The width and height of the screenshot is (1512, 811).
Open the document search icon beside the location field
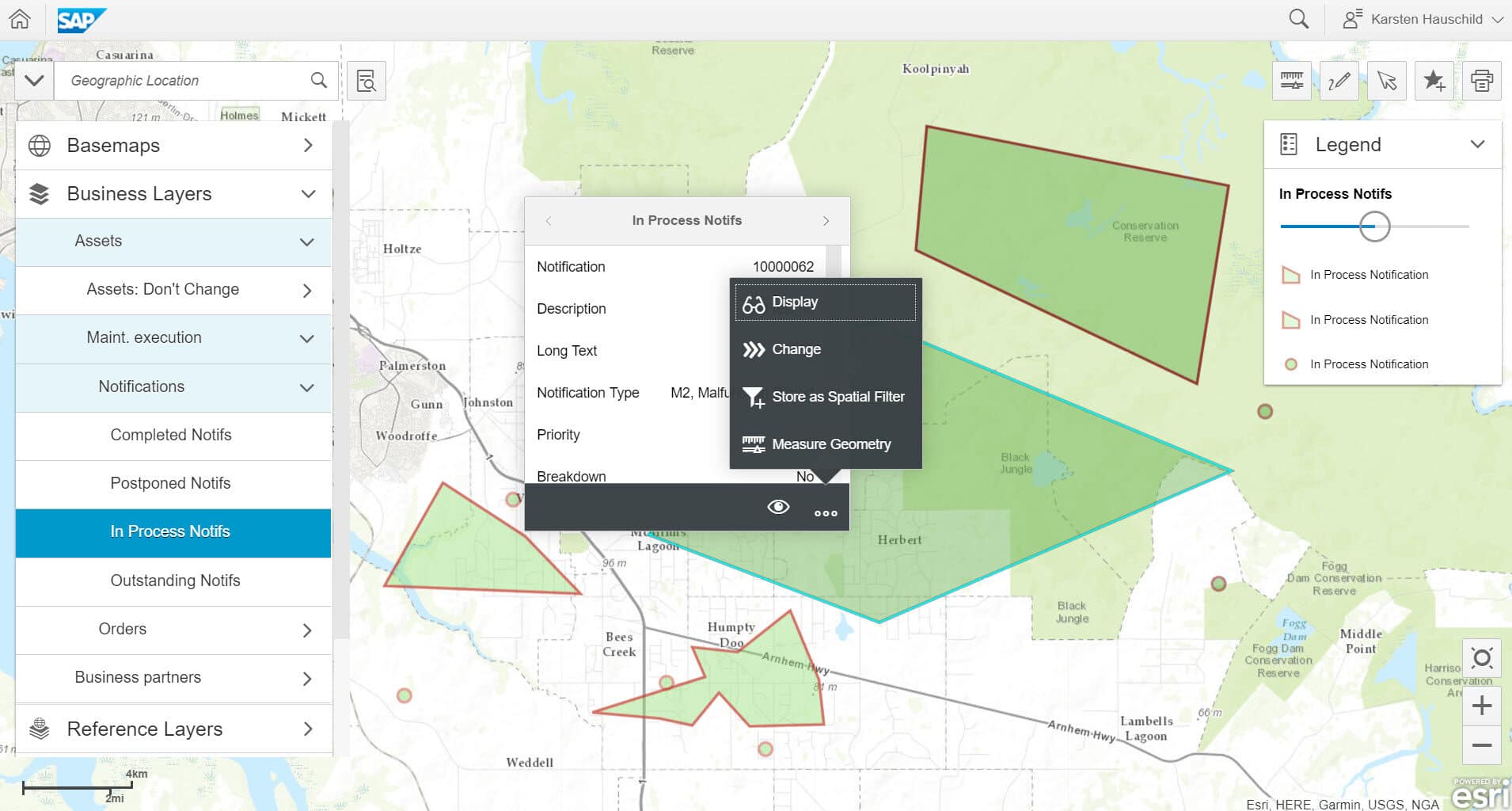click(366, 81)
